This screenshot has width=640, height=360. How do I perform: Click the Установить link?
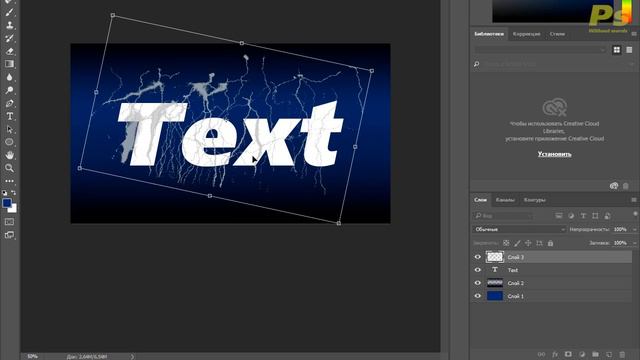click(x=554, y=154)
